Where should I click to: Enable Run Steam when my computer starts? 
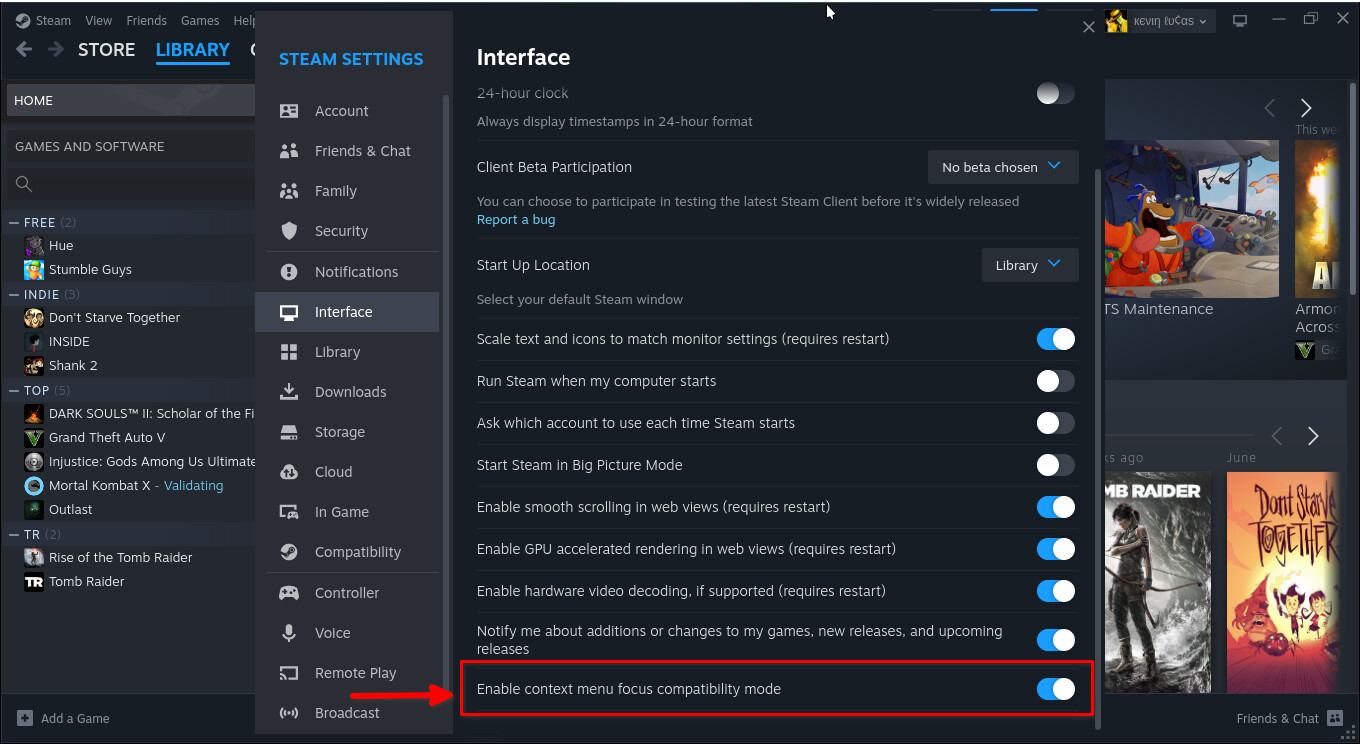[x=1055, y=381]
